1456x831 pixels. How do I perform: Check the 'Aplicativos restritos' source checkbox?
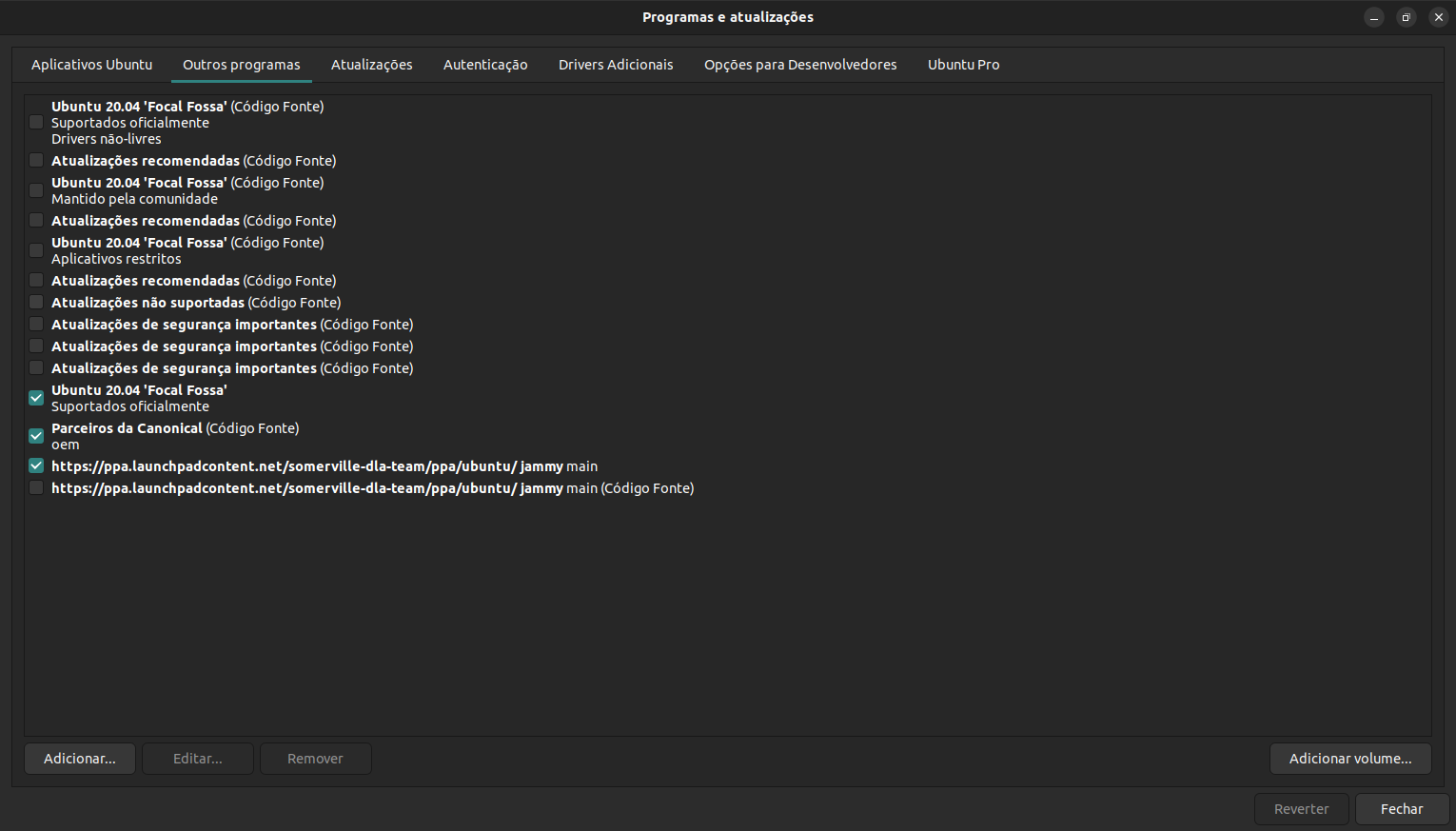tap(36, 250)
